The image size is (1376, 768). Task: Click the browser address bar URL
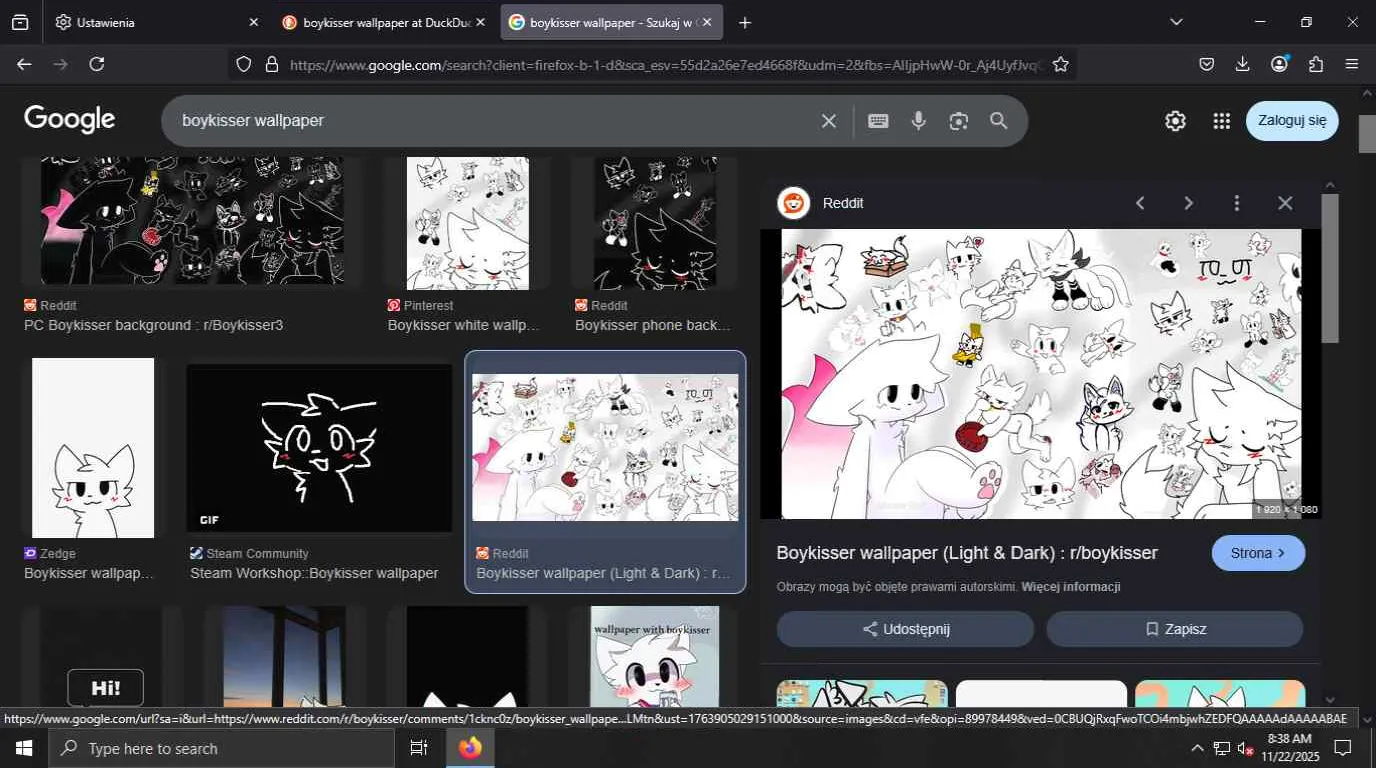click(666, 65)
